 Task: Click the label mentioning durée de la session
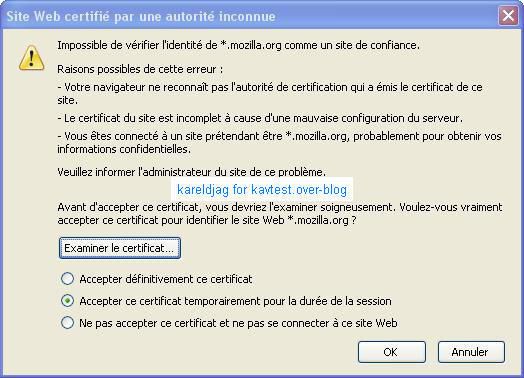click(x=235, y=301)
